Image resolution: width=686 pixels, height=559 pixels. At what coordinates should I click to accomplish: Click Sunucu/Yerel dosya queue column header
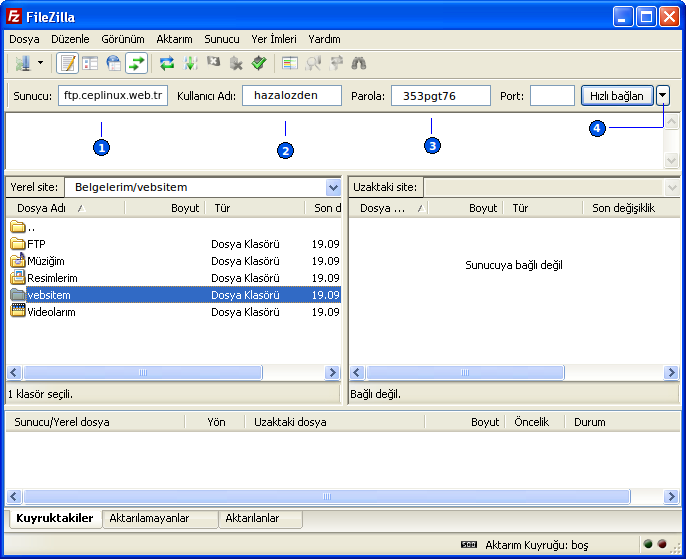95,423
